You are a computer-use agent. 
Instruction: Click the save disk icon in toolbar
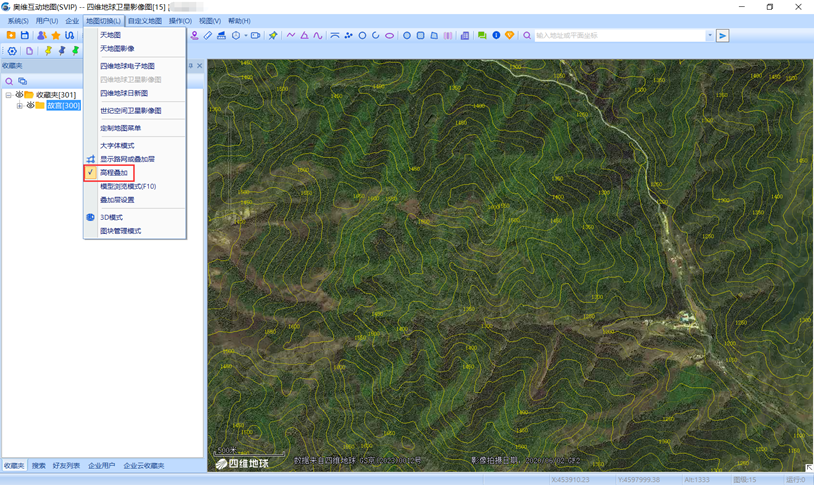25,35
